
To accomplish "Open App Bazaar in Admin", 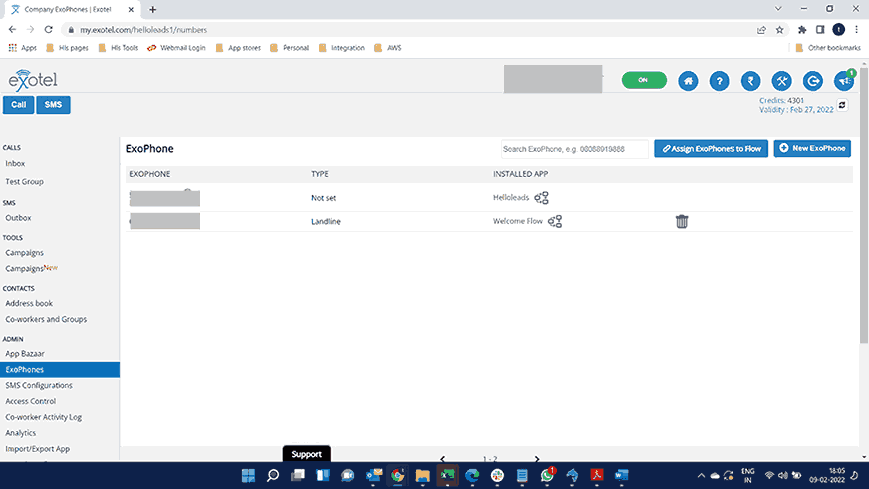I will point(25,354).
